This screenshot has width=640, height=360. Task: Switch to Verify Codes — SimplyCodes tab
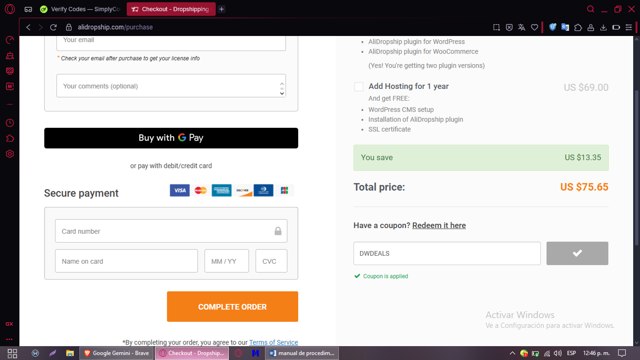point(81,9)
